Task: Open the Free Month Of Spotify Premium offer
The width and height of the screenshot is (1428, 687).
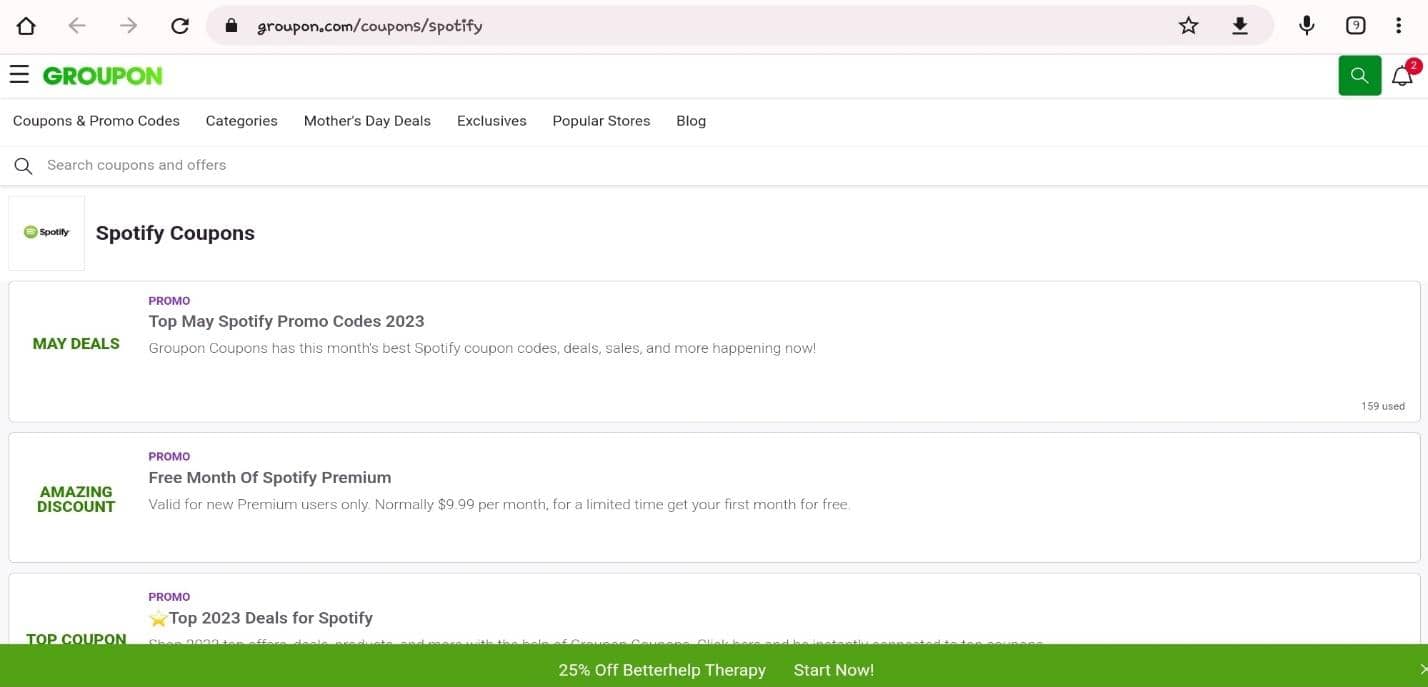Action: 269,477
